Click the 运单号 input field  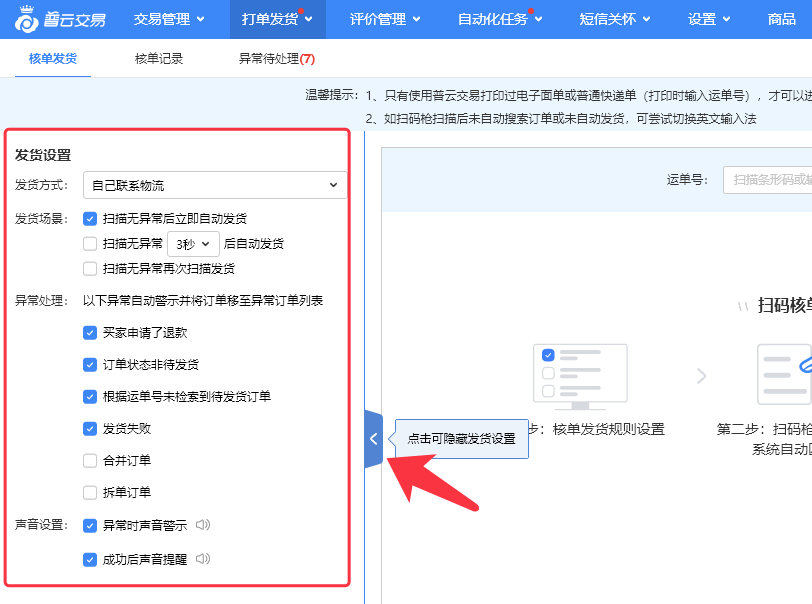point(767,180)
